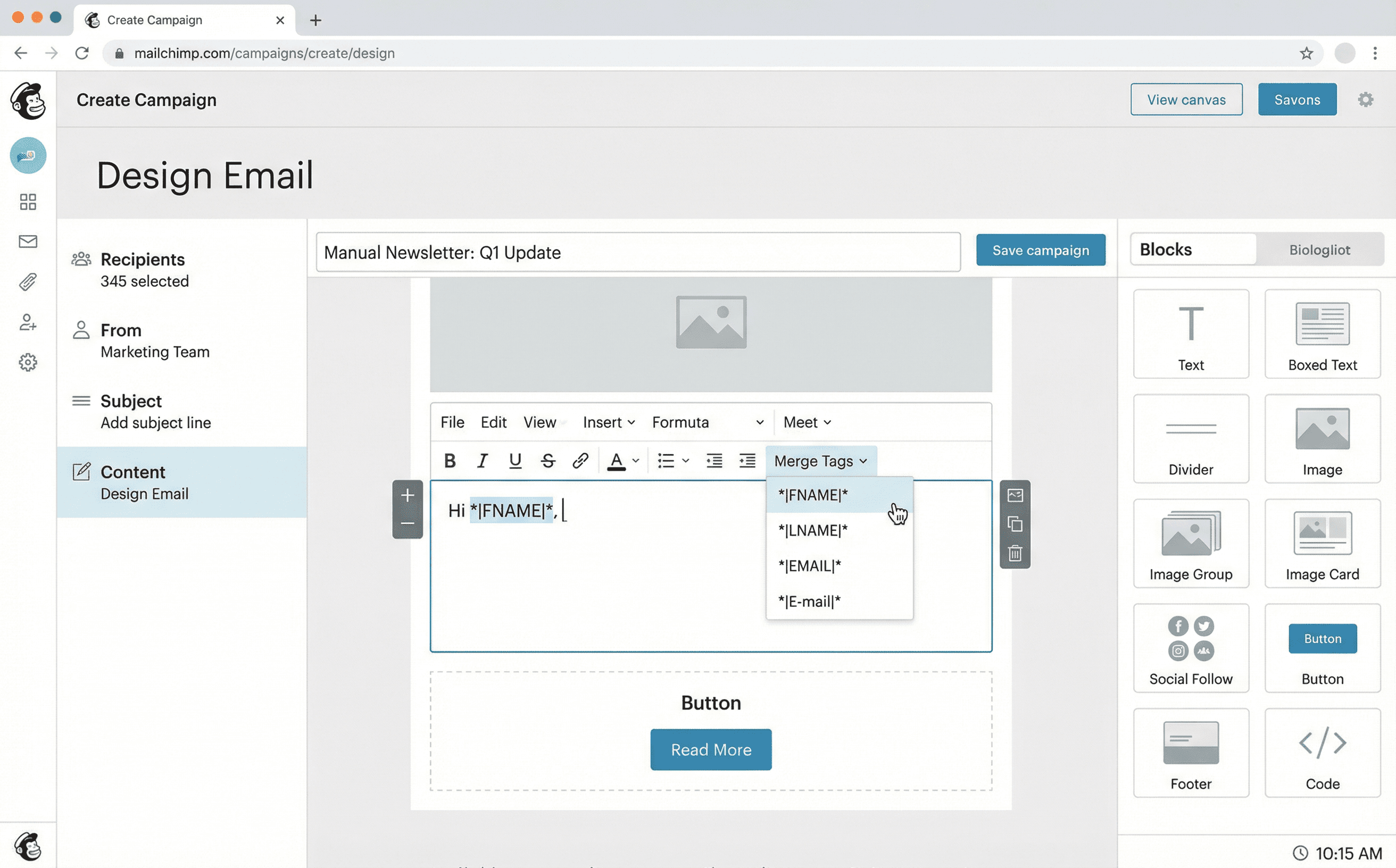Click Save campaign
Screen dimensions: 1396x868
coord(1041,250)
